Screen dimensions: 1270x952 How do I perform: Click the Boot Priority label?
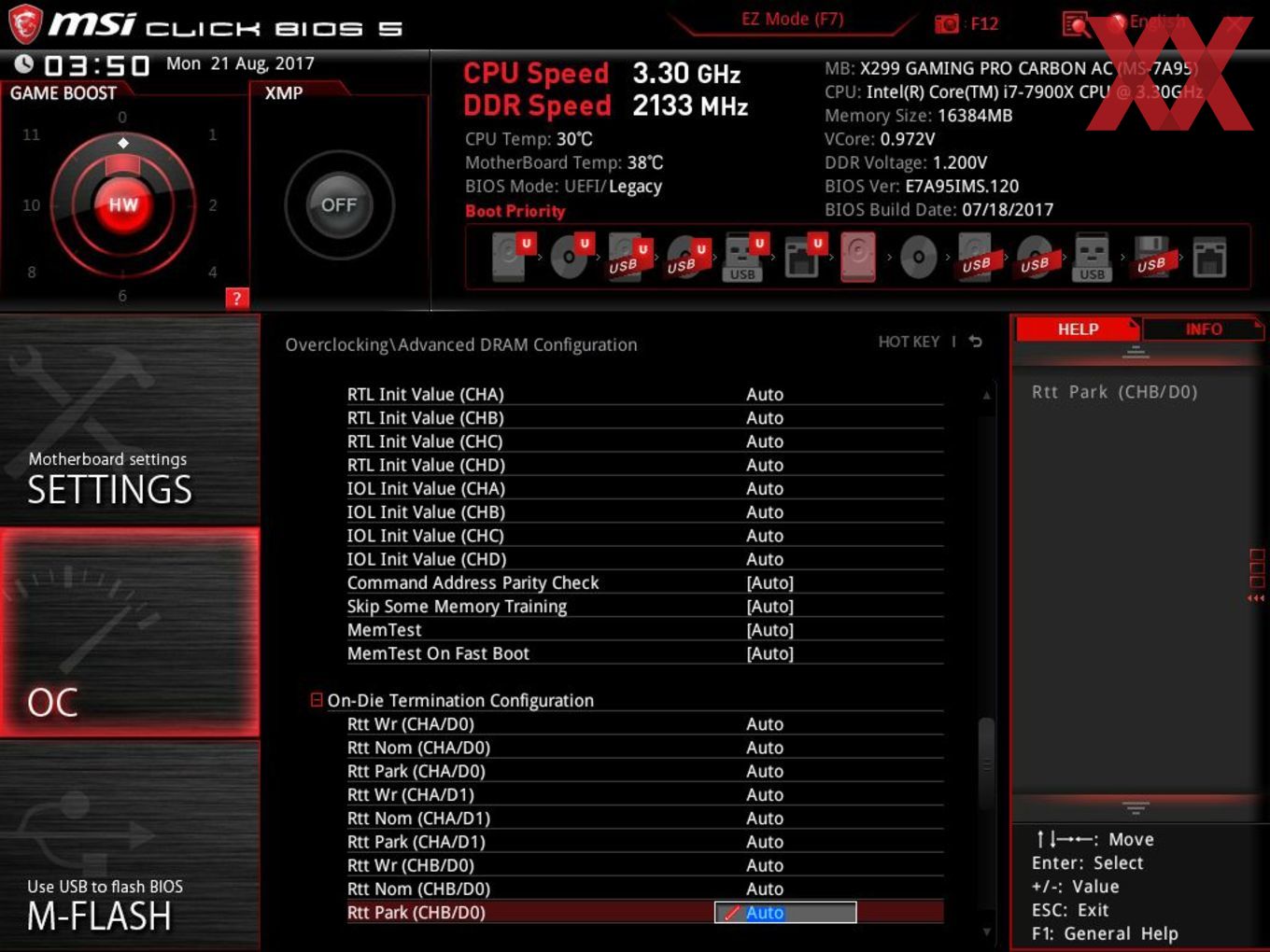[515, 211]
